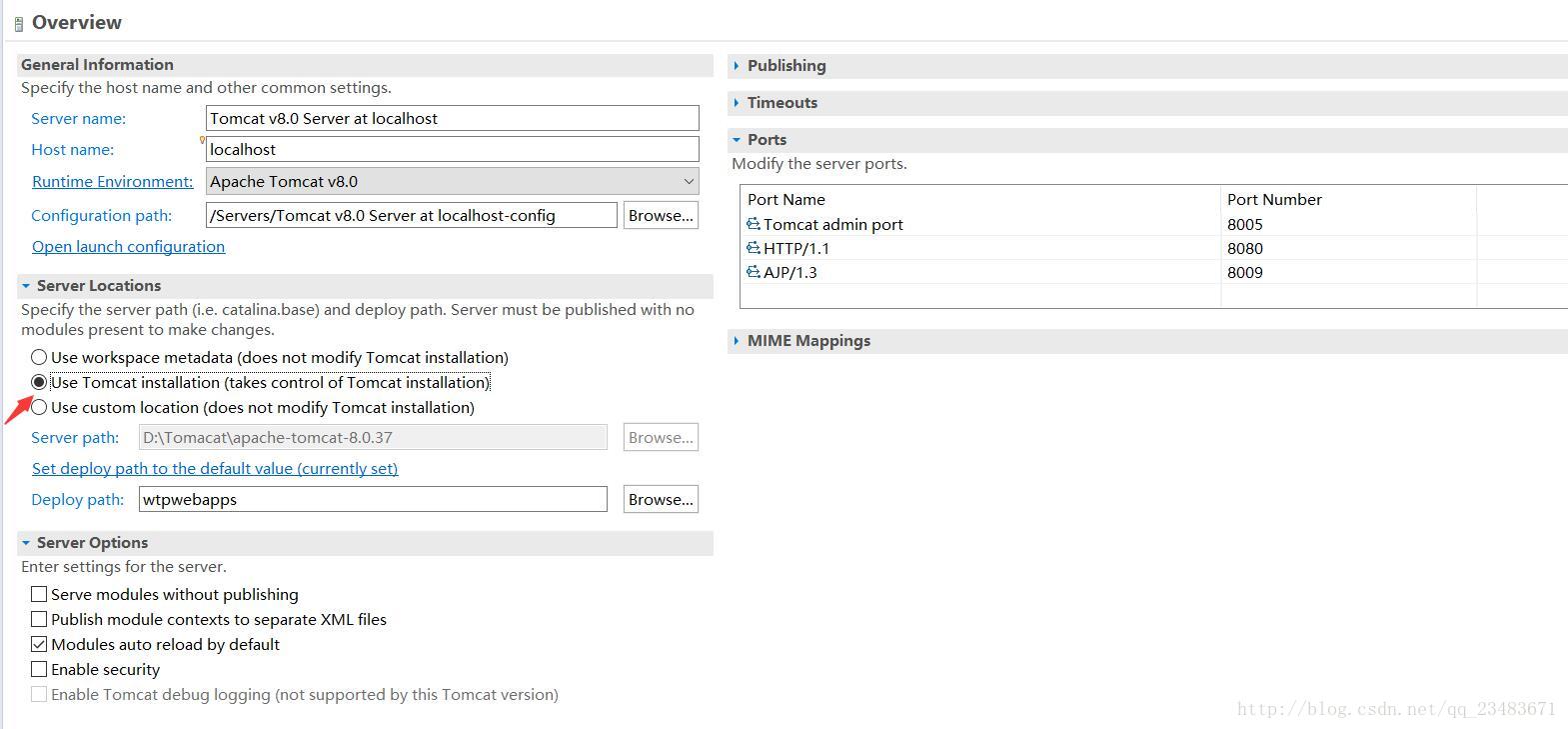1568x729 pixels.
Task: Collapse the Server Options section
Action: (x=26, y=542)
